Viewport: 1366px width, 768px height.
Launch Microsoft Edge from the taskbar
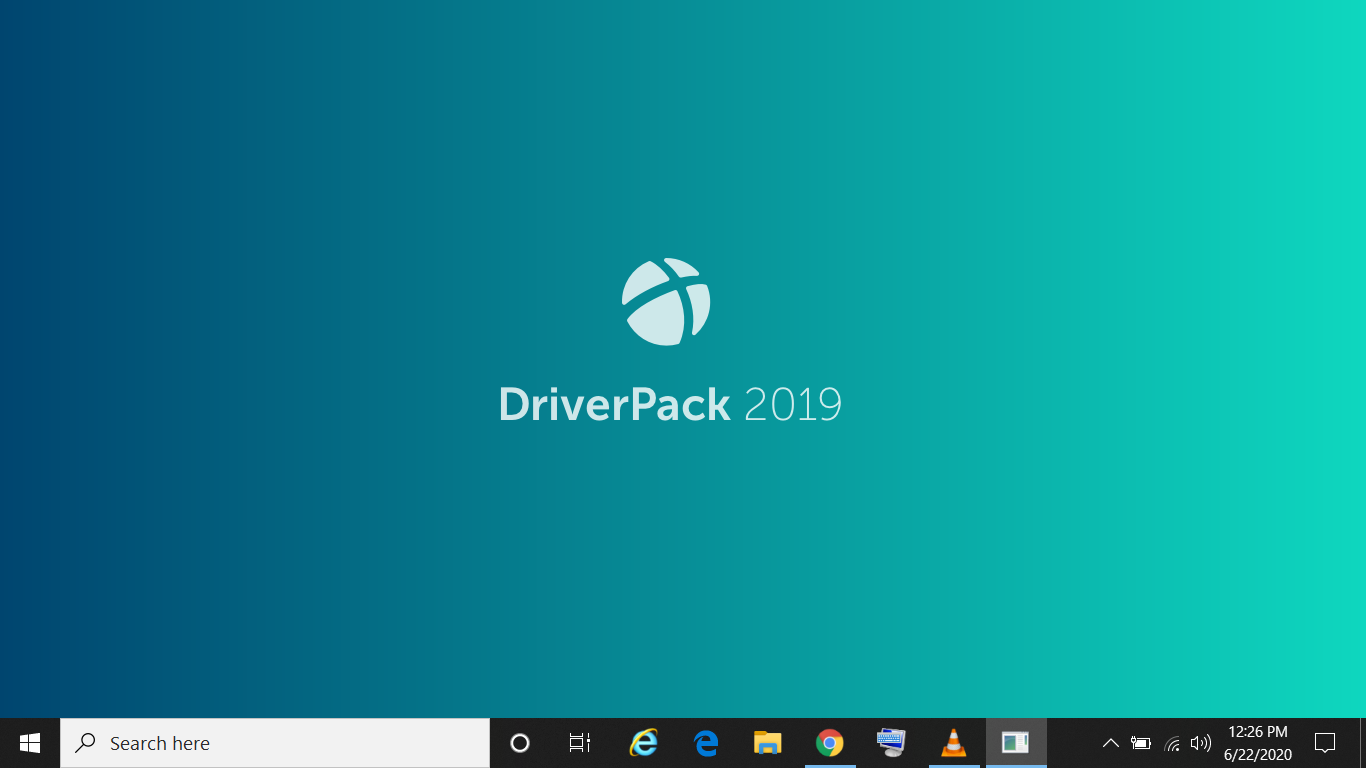click(706, 743)
